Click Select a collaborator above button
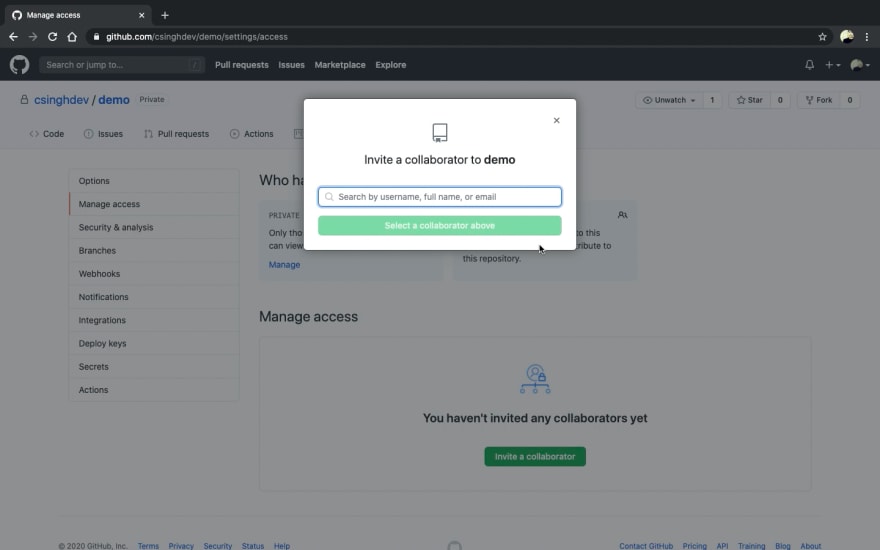The width and height of the screenshot is (880, 550). [x=439, y=226]
